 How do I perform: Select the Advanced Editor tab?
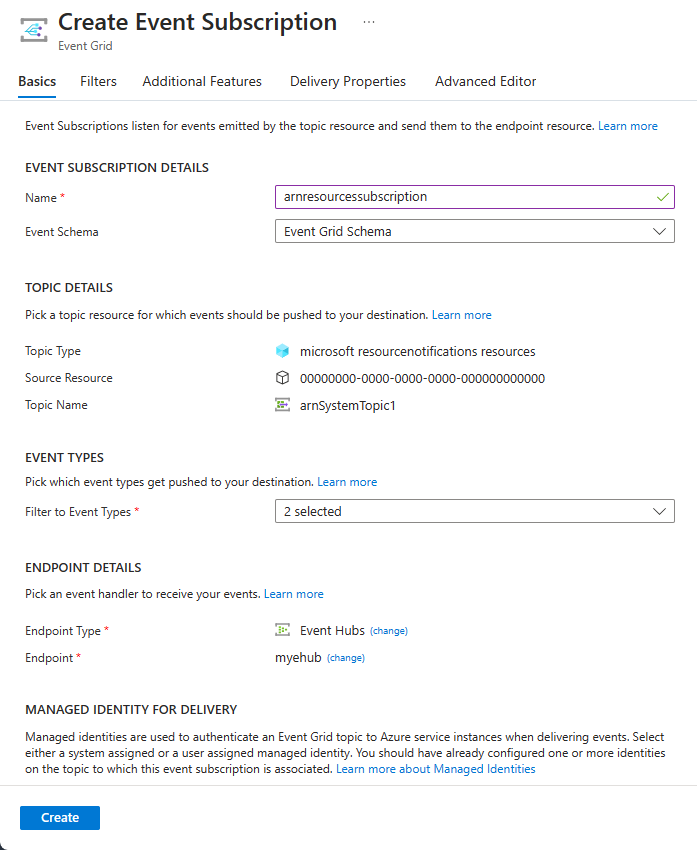(x=485, y=82)
